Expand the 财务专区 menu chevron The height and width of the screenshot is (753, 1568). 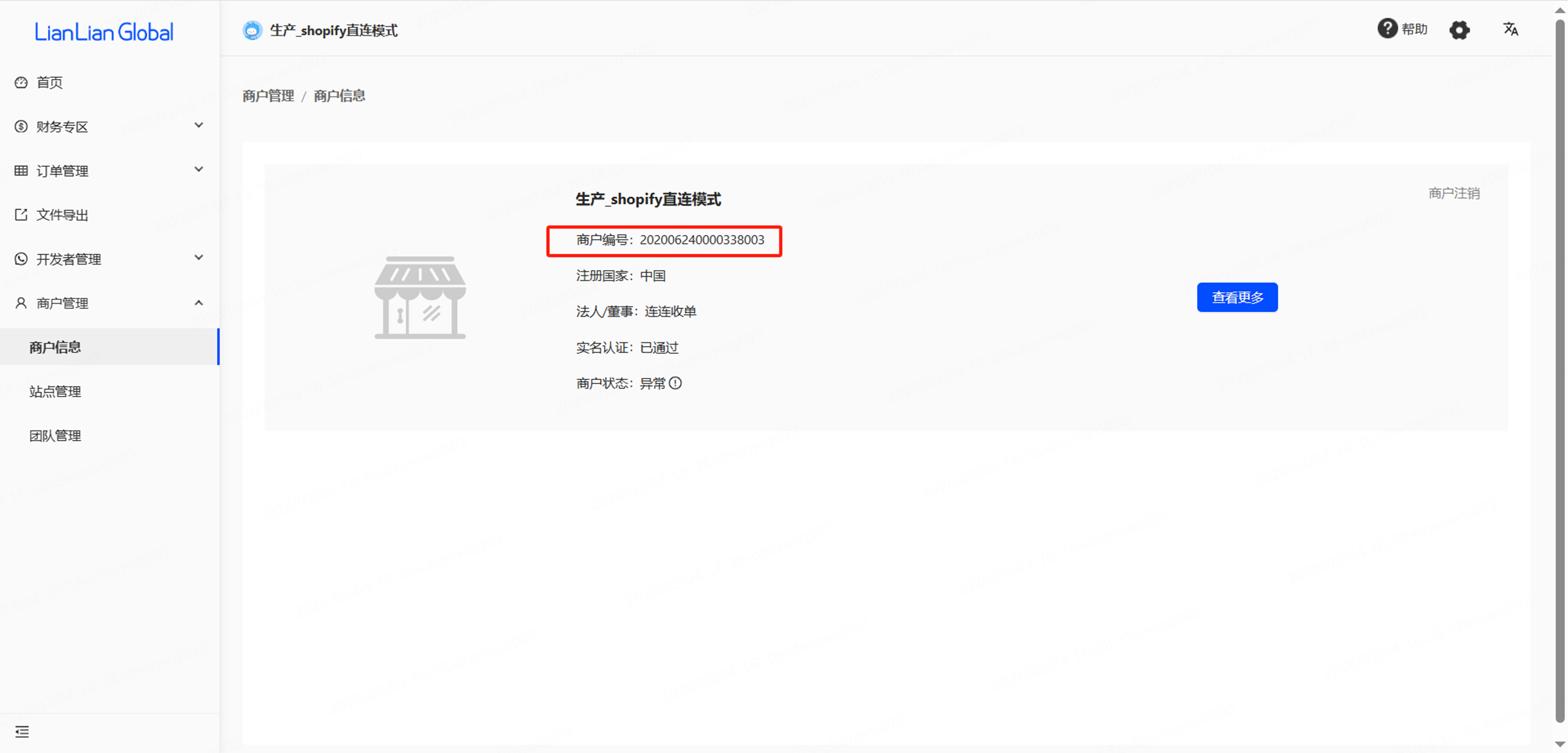click(x=199, y=125)
